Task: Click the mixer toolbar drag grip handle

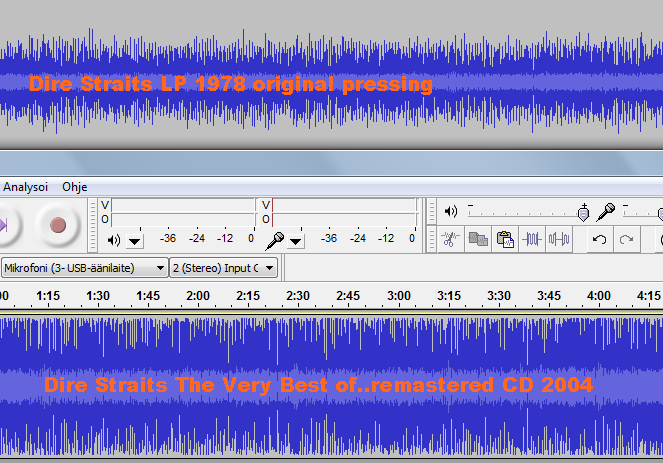Action: pos(431,211)
